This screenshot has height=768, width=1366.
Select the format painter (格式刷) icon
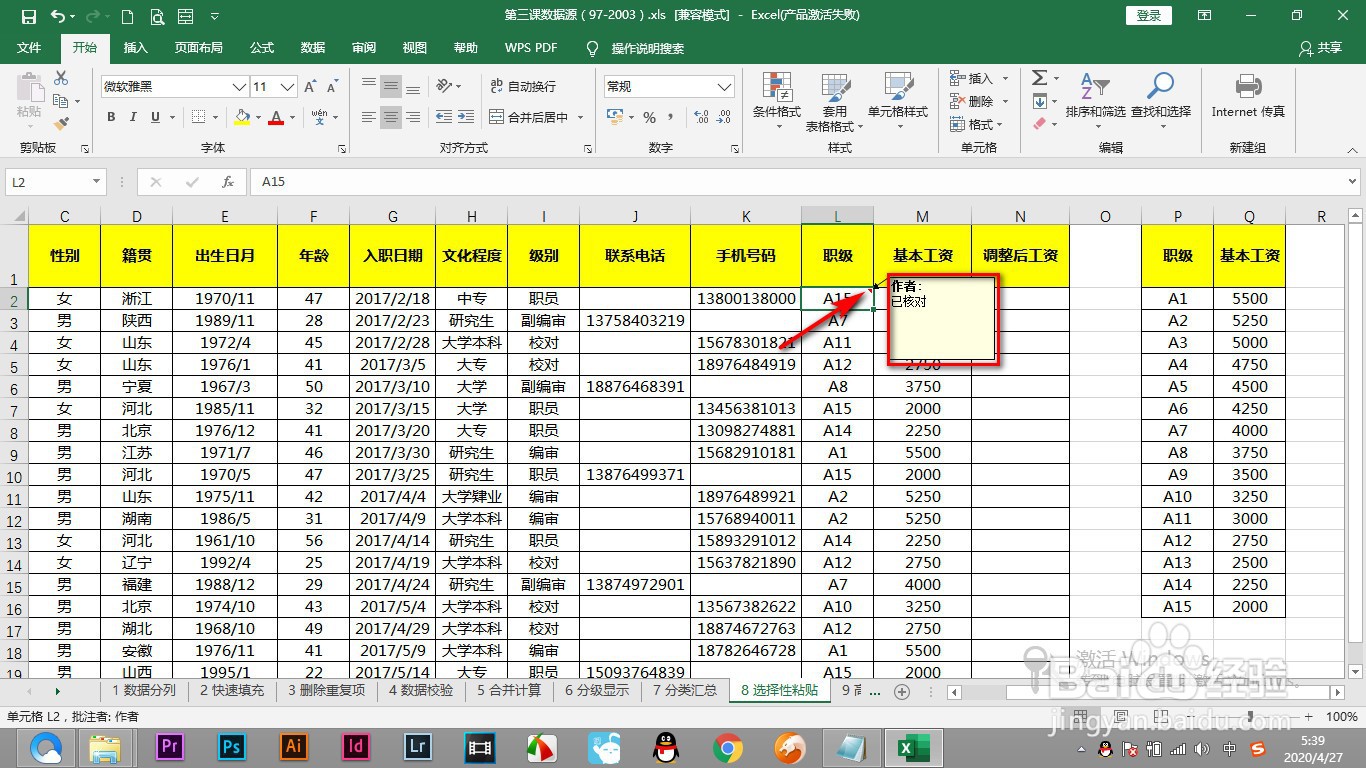62,123
